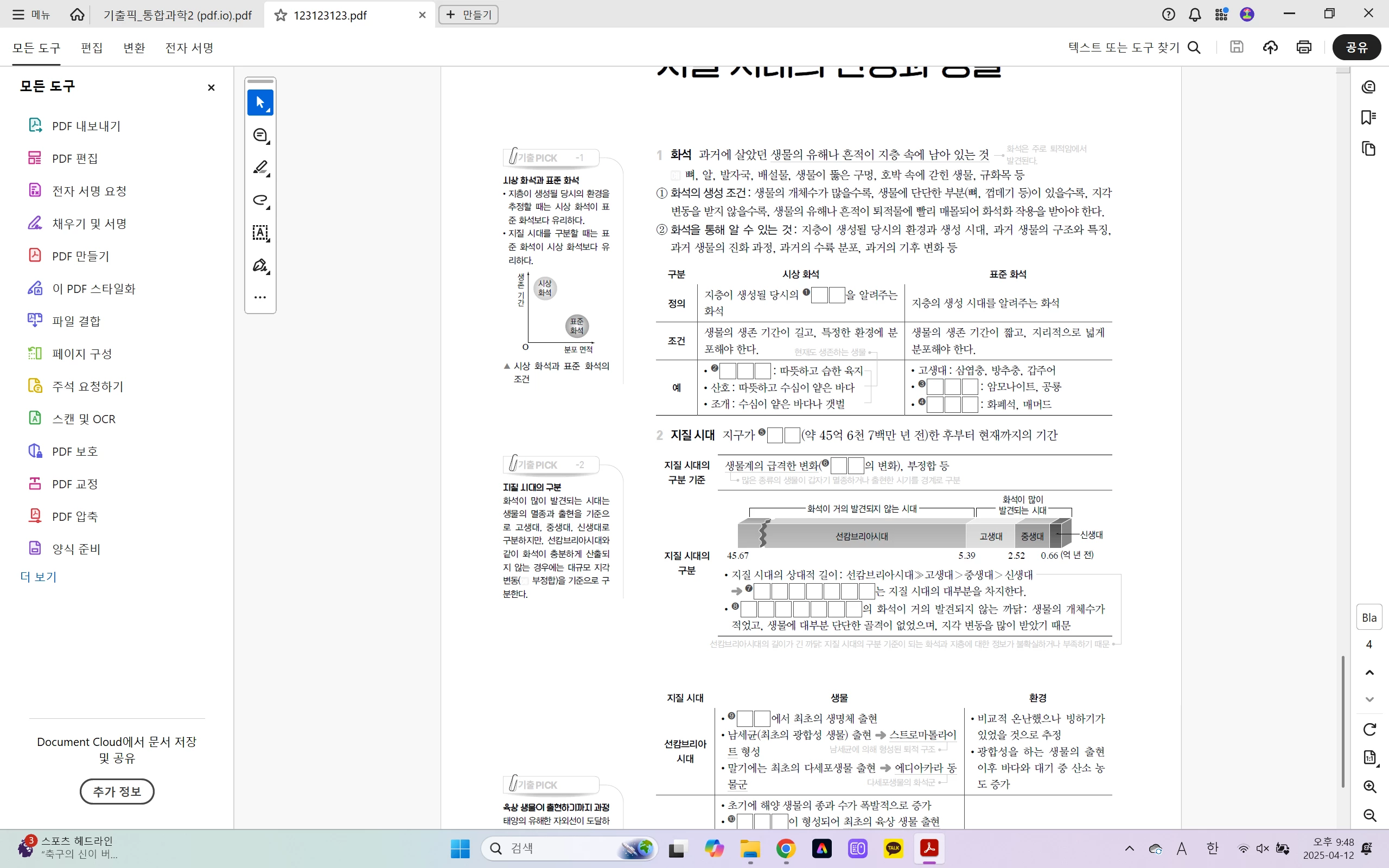Select the arrow selection tool
Viewport: 1389px width, 868px height.
click(260, 103)
